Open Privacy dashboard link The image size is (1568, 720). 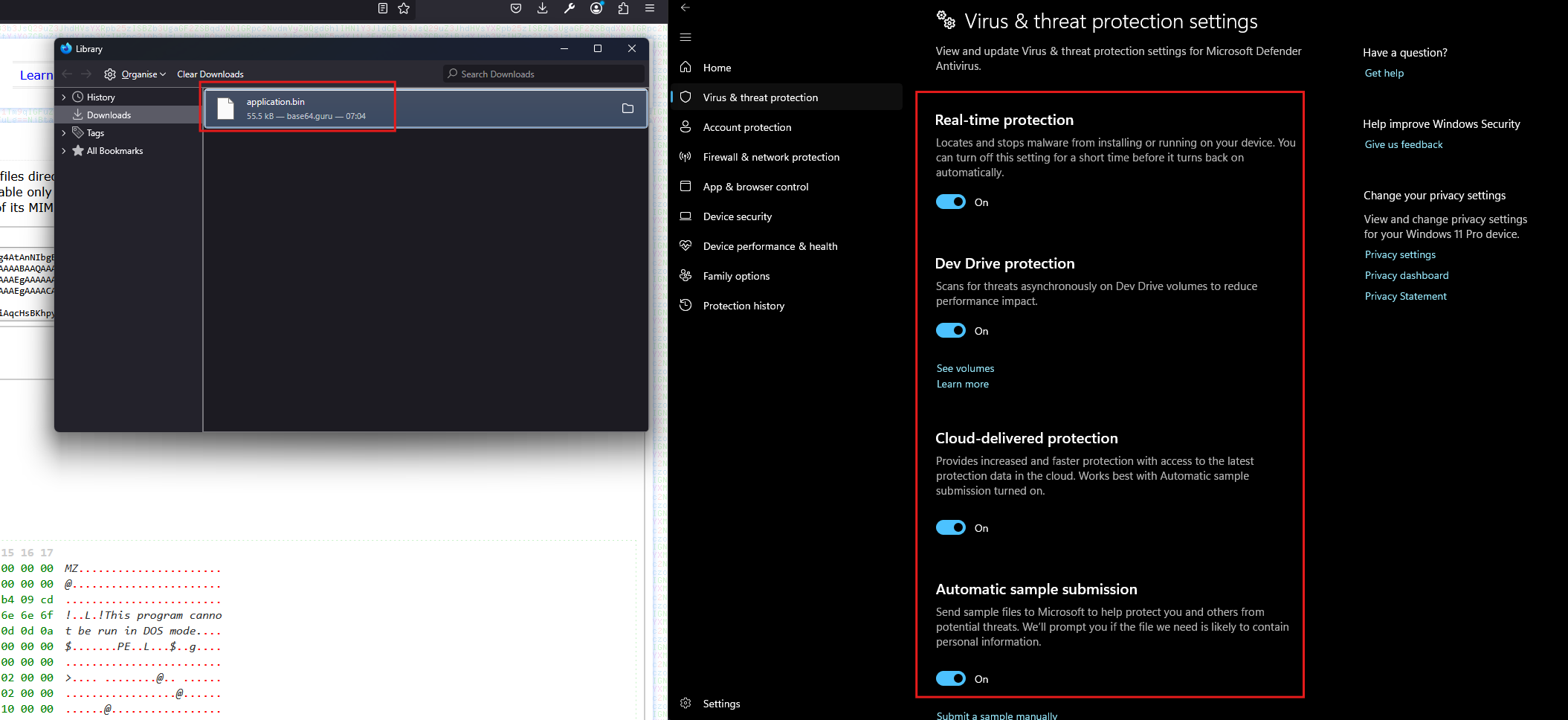click(x=1407, y=275)
